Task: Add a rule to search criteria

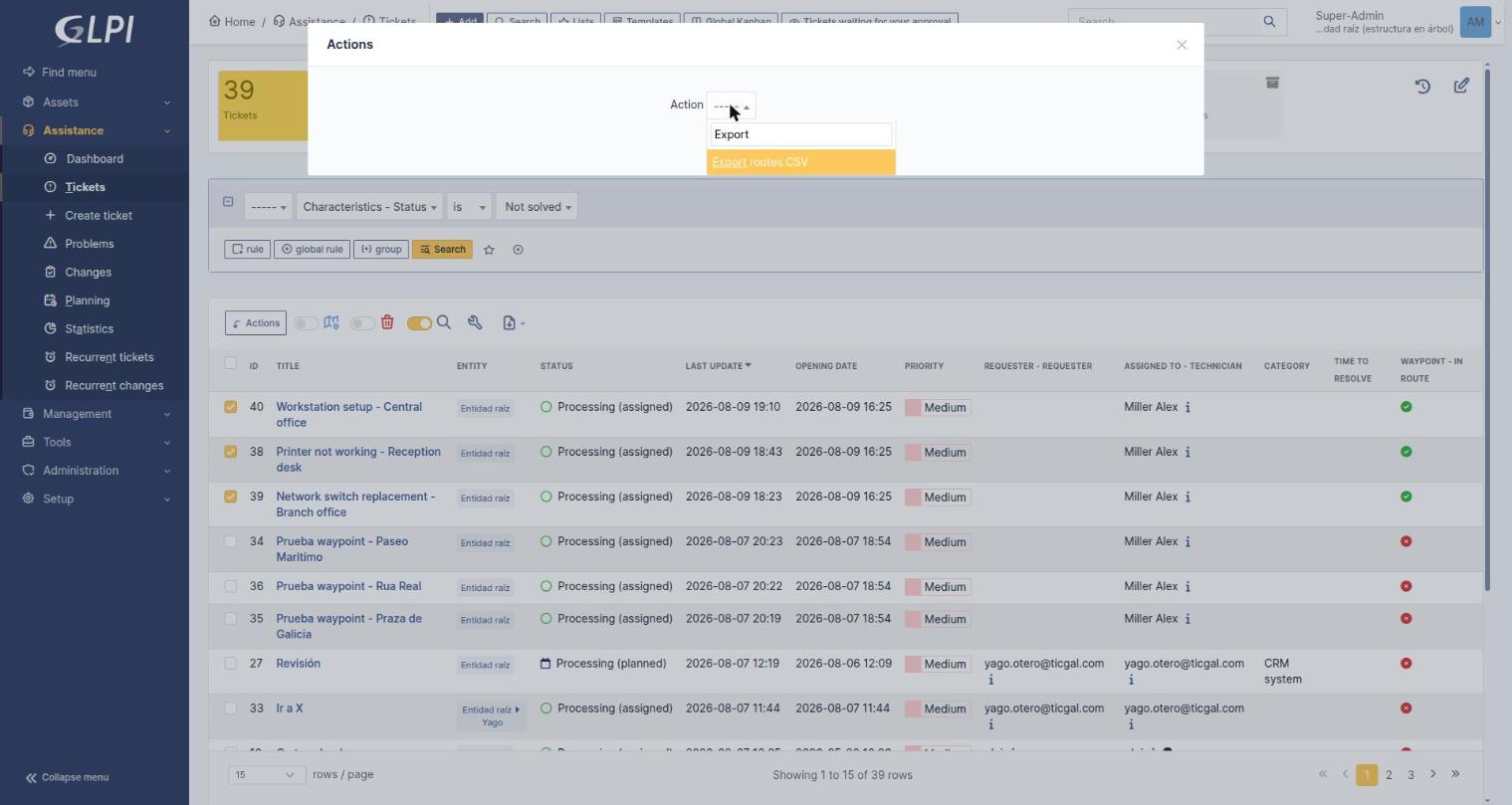Action: pos(248,250)
